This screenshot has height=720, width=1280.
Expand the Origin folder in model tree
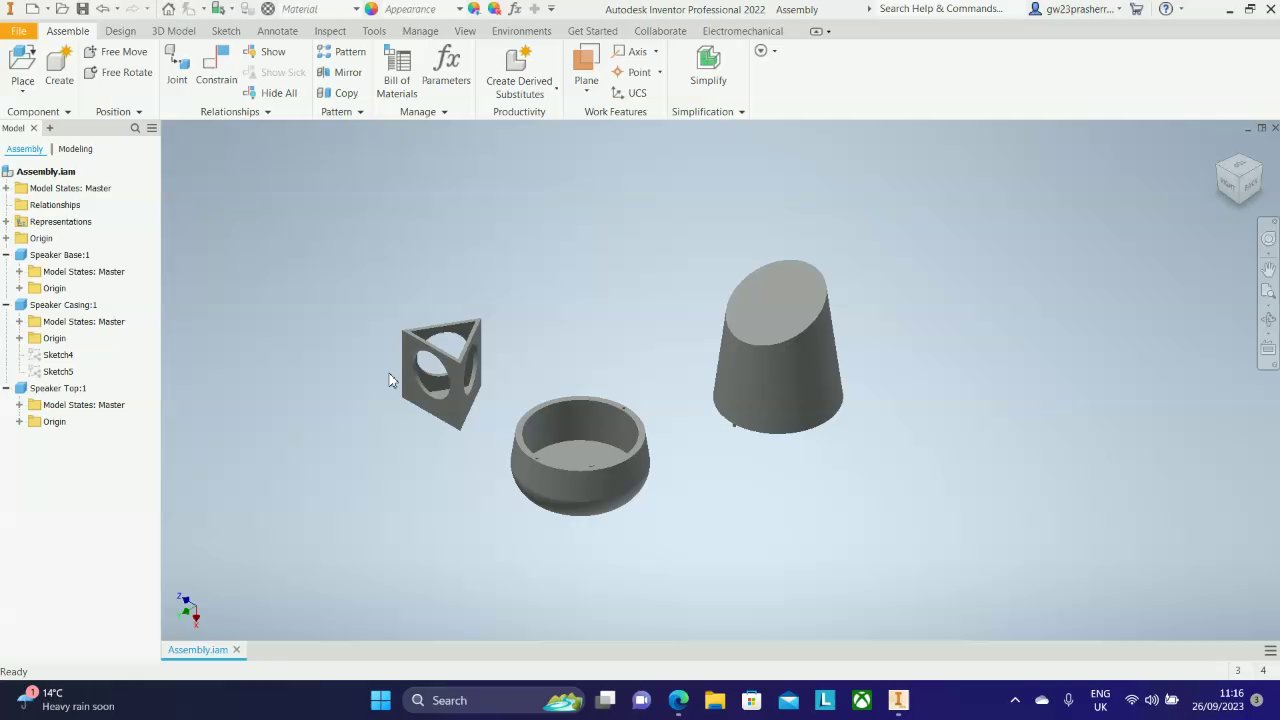coord(7,238)
